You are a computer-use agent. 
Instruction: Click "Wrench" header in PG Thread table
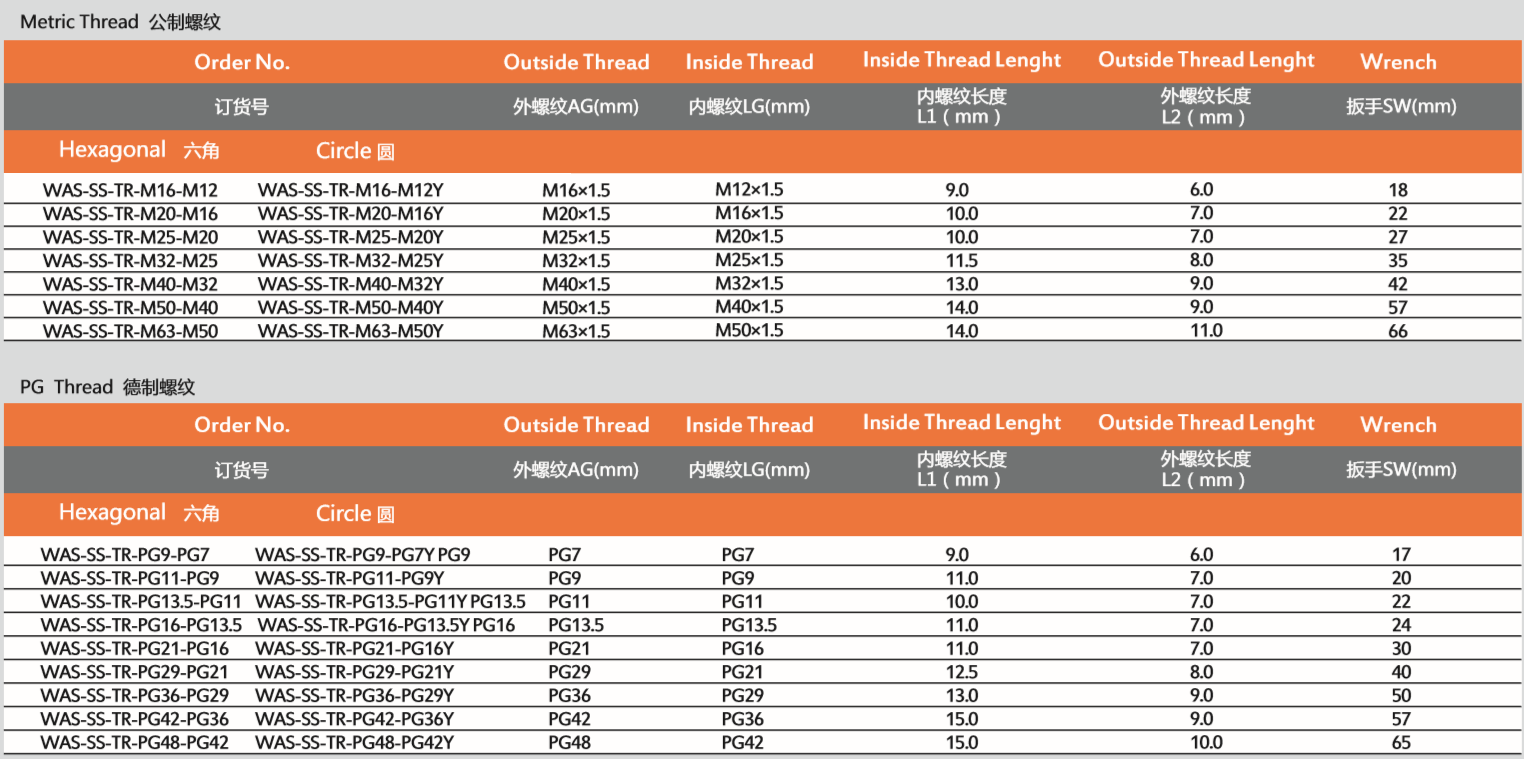pos(1398,425)
